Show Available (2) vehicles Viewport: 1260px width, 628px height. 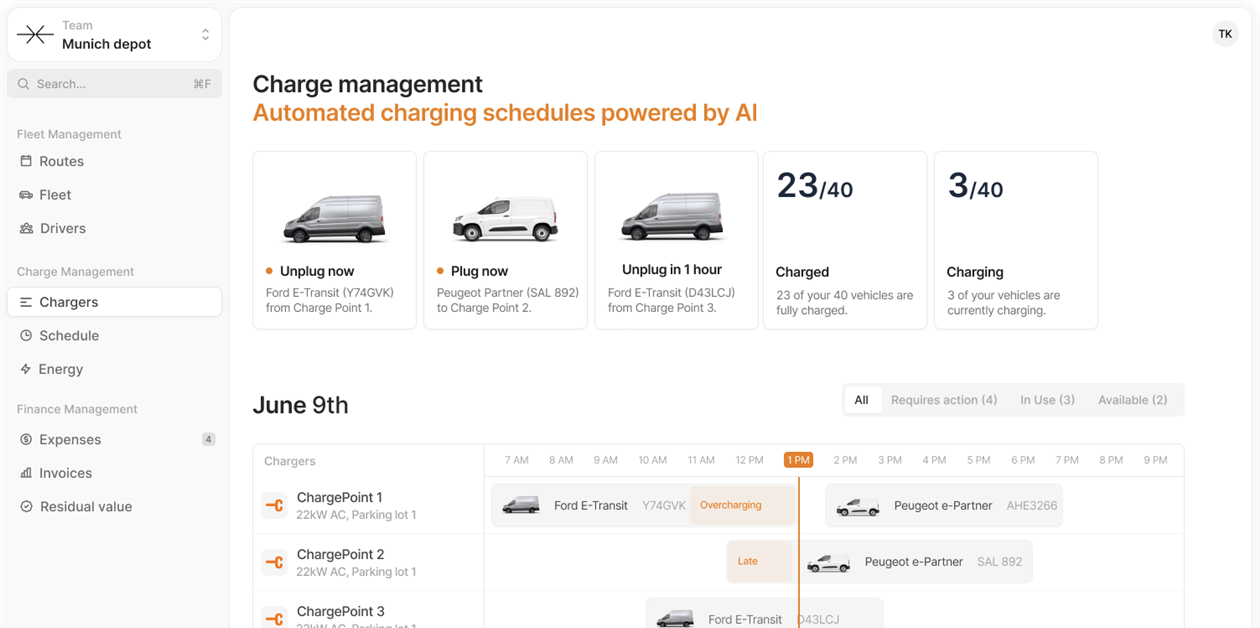pos(1134,399)
